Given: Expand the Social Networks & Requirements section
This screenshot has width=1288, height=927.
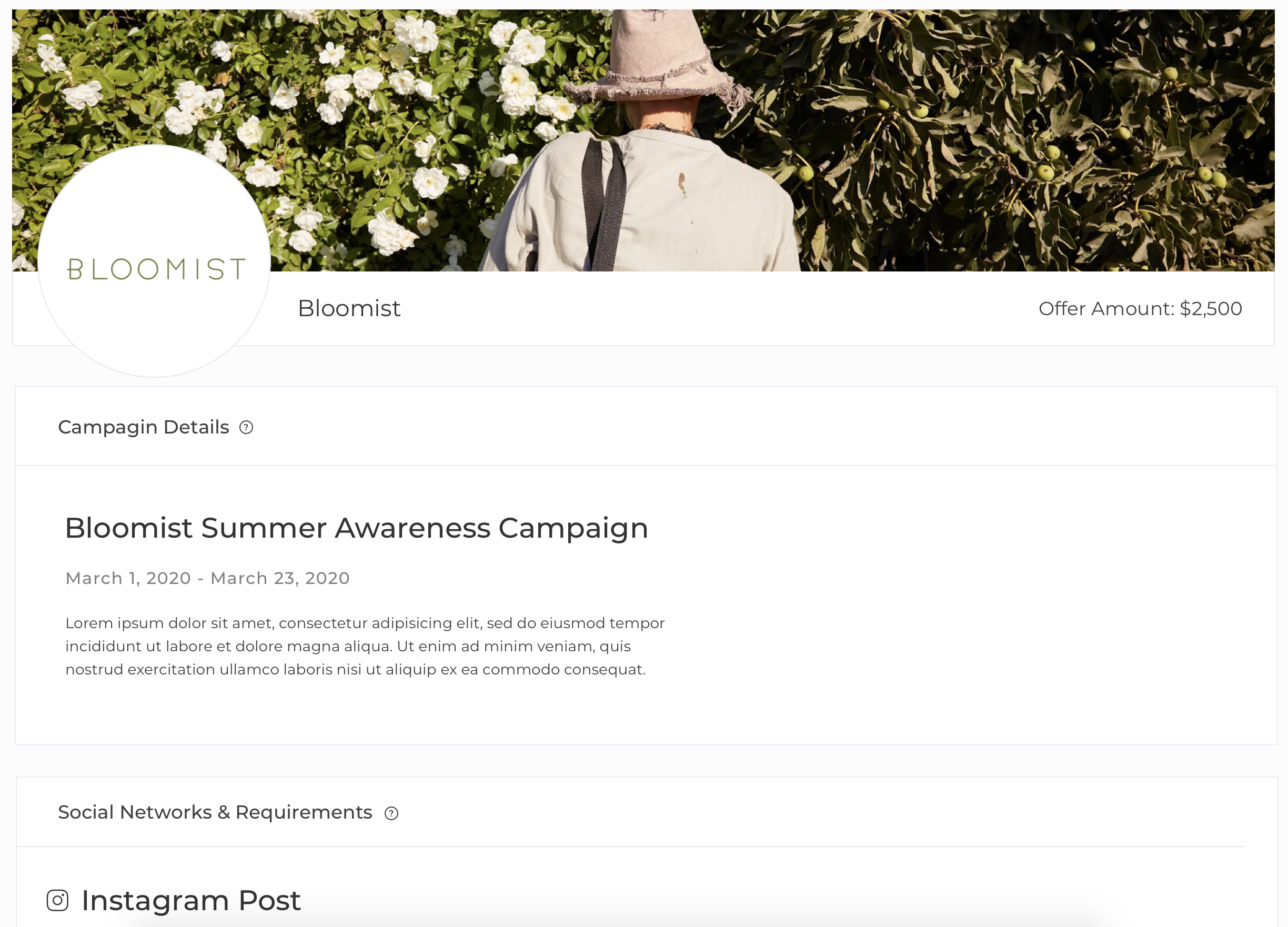Looking at the screenshot, I should tap(215, 812).
